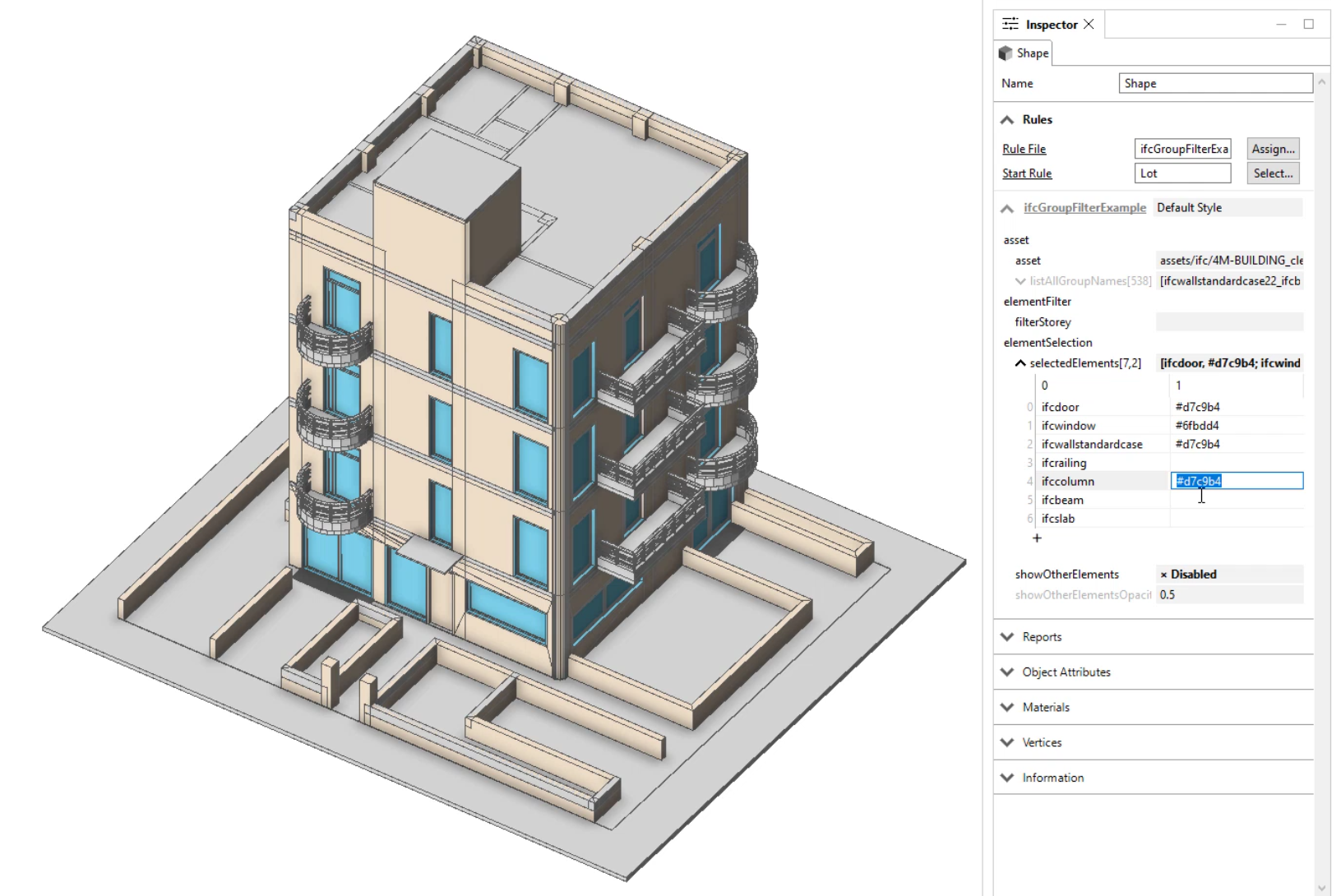The width and height of the screenshot is (1341, 896).
Task: Click the Inspector panel settings icon
Action: (1010, 24)
